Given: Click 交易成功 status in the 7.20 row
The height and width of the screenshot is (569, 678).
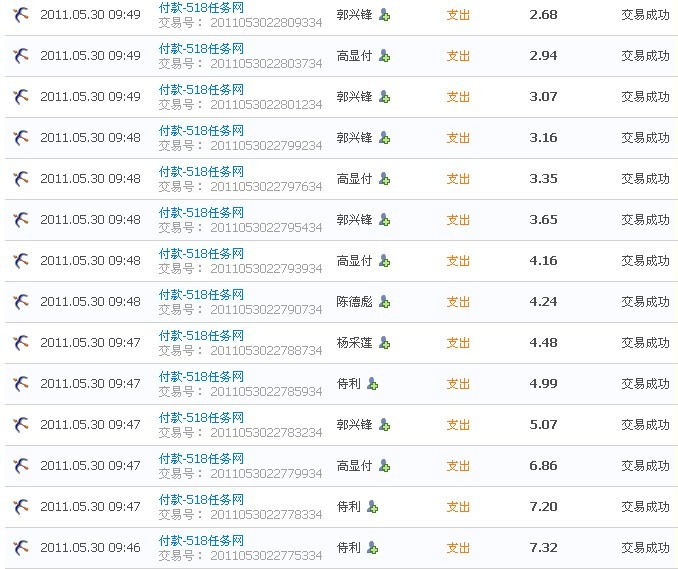Looking at the screenshot, I should [645, 507].
